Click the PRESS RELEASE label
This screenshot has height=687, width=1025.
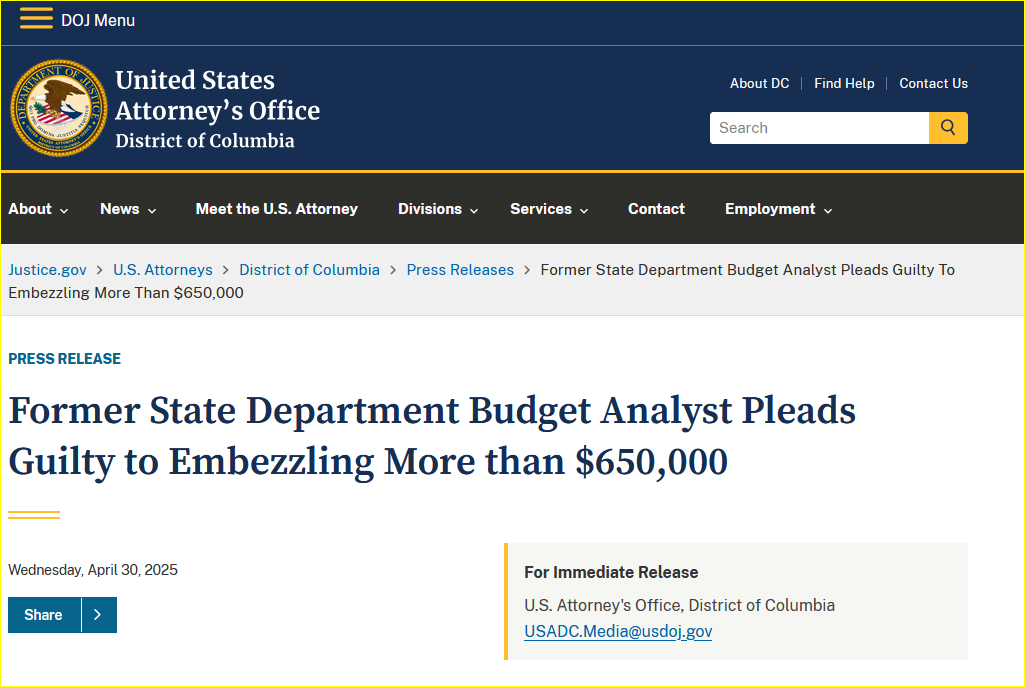64,359
